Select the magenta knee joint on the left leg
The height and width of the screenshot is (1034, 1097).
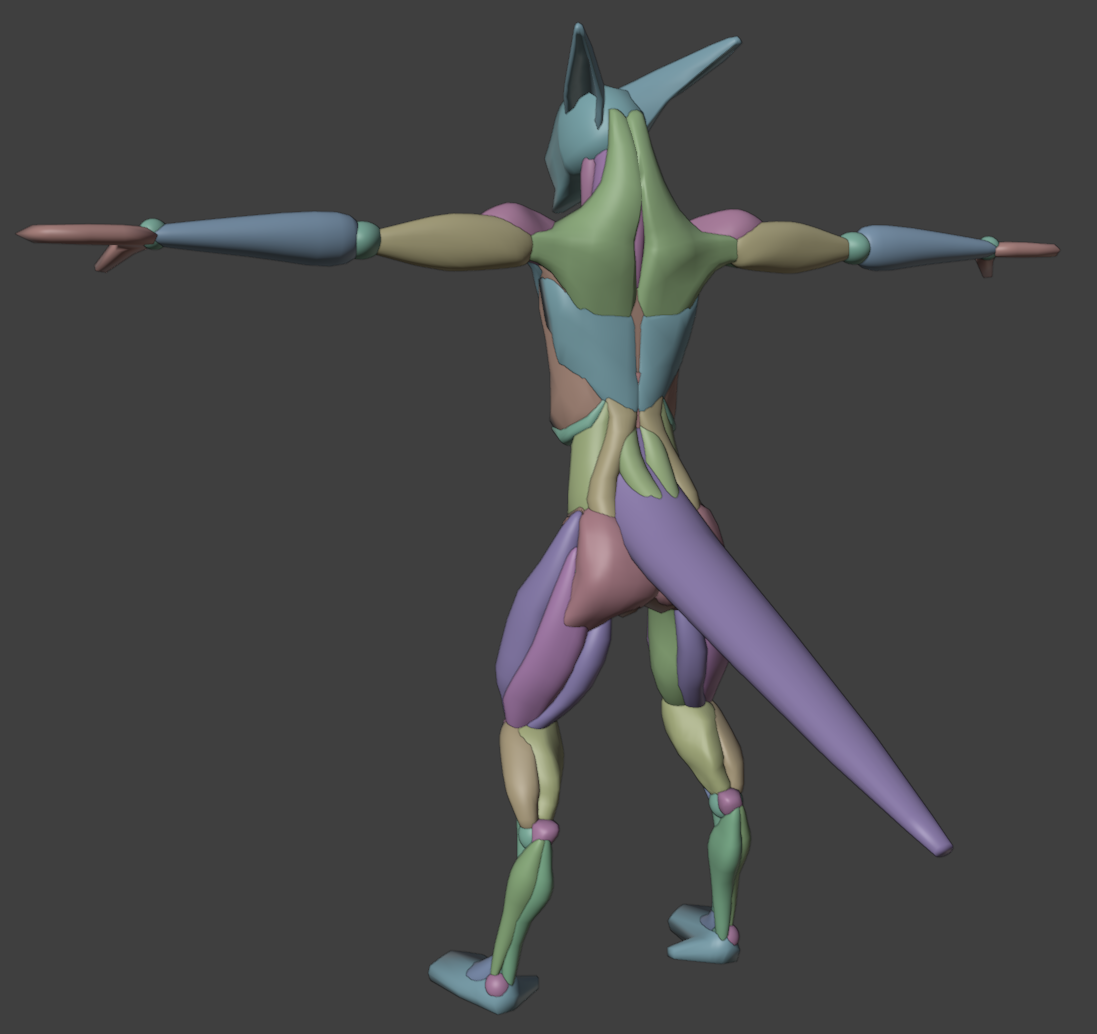pyautogui.click(x=544, y=831)
